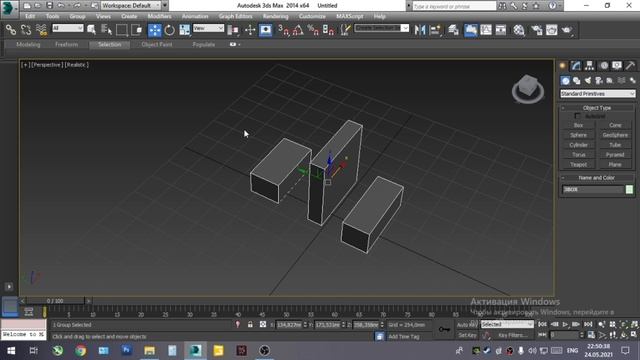The image size is (640, 360).
Task: Open the Schematic View
Action: pos(501,30)
